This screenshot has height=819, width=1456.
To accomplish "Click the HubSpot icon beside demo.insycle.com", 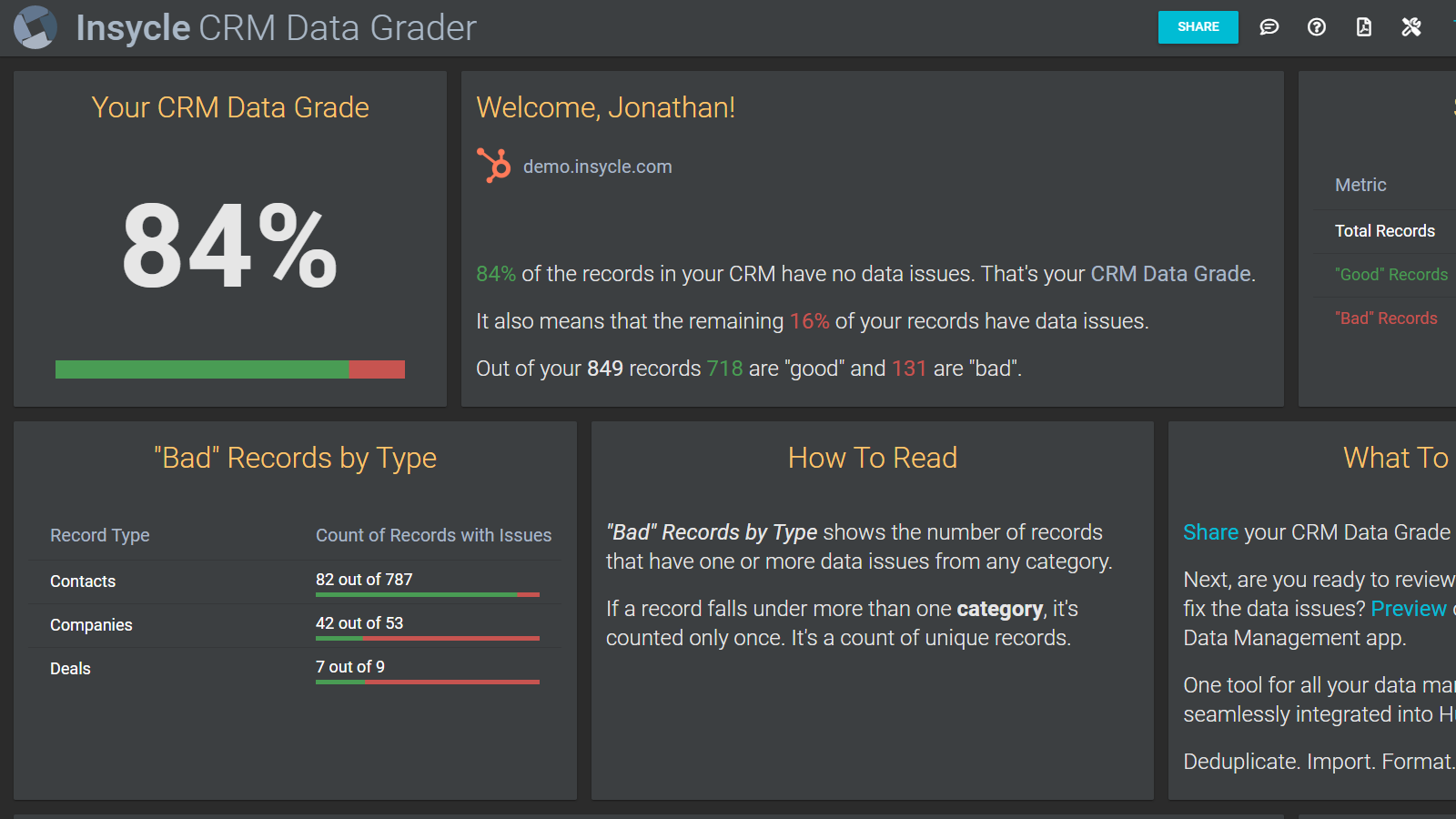I will coord(492,166).
